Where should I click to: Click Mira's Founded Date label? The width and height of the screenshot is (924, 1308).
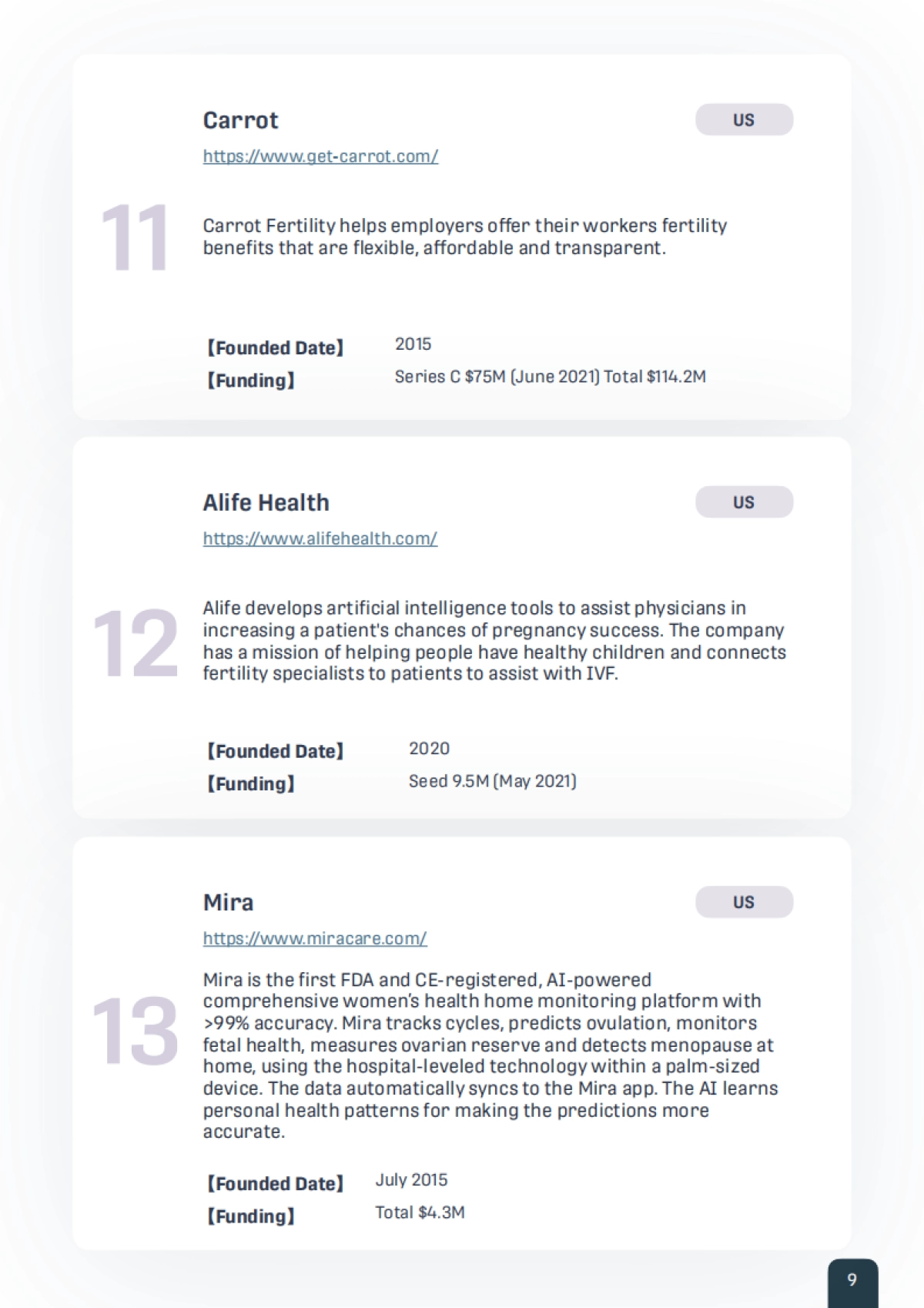tap(275, 1183)
